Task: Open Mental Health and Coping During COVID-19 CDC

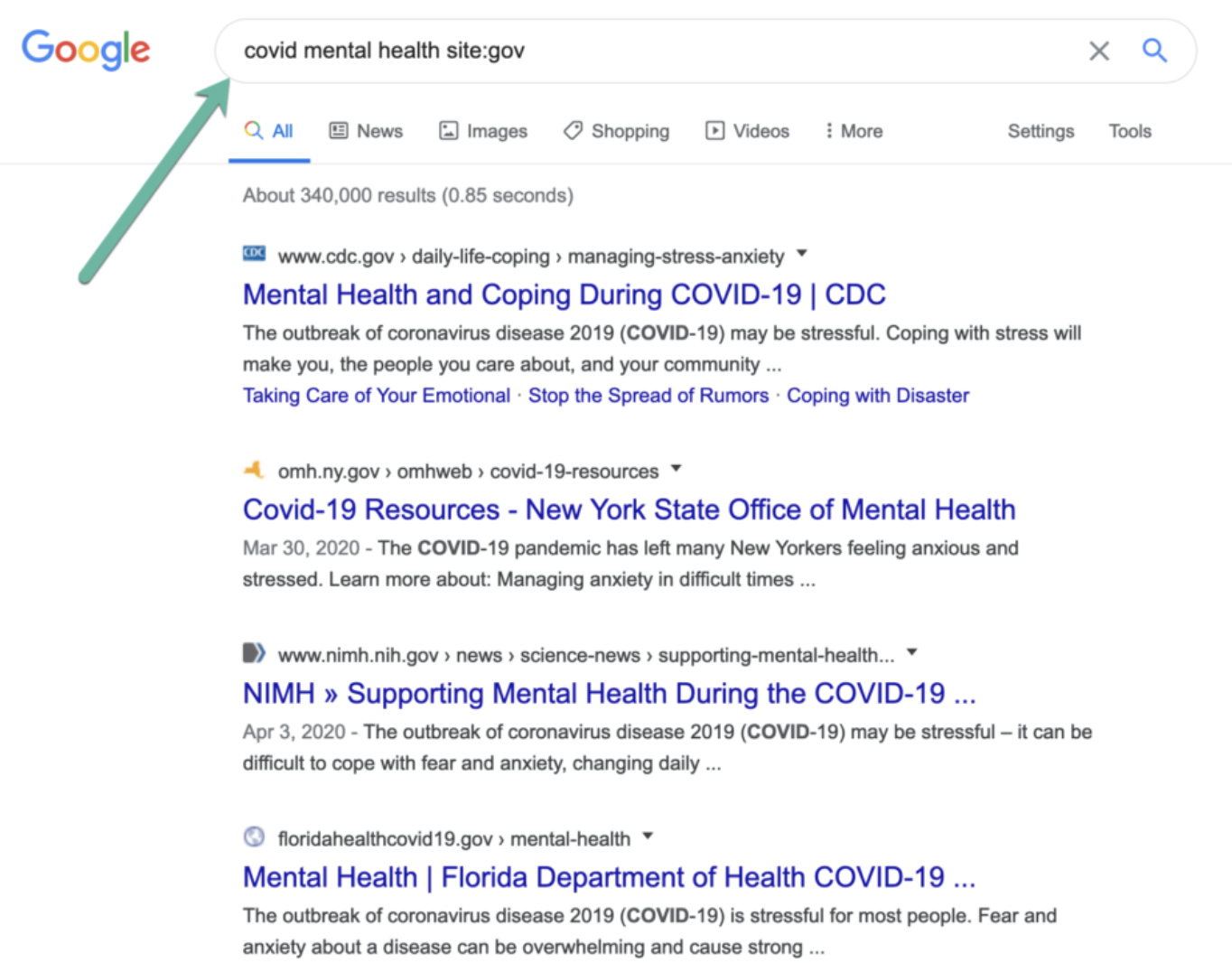Action: 564,295
